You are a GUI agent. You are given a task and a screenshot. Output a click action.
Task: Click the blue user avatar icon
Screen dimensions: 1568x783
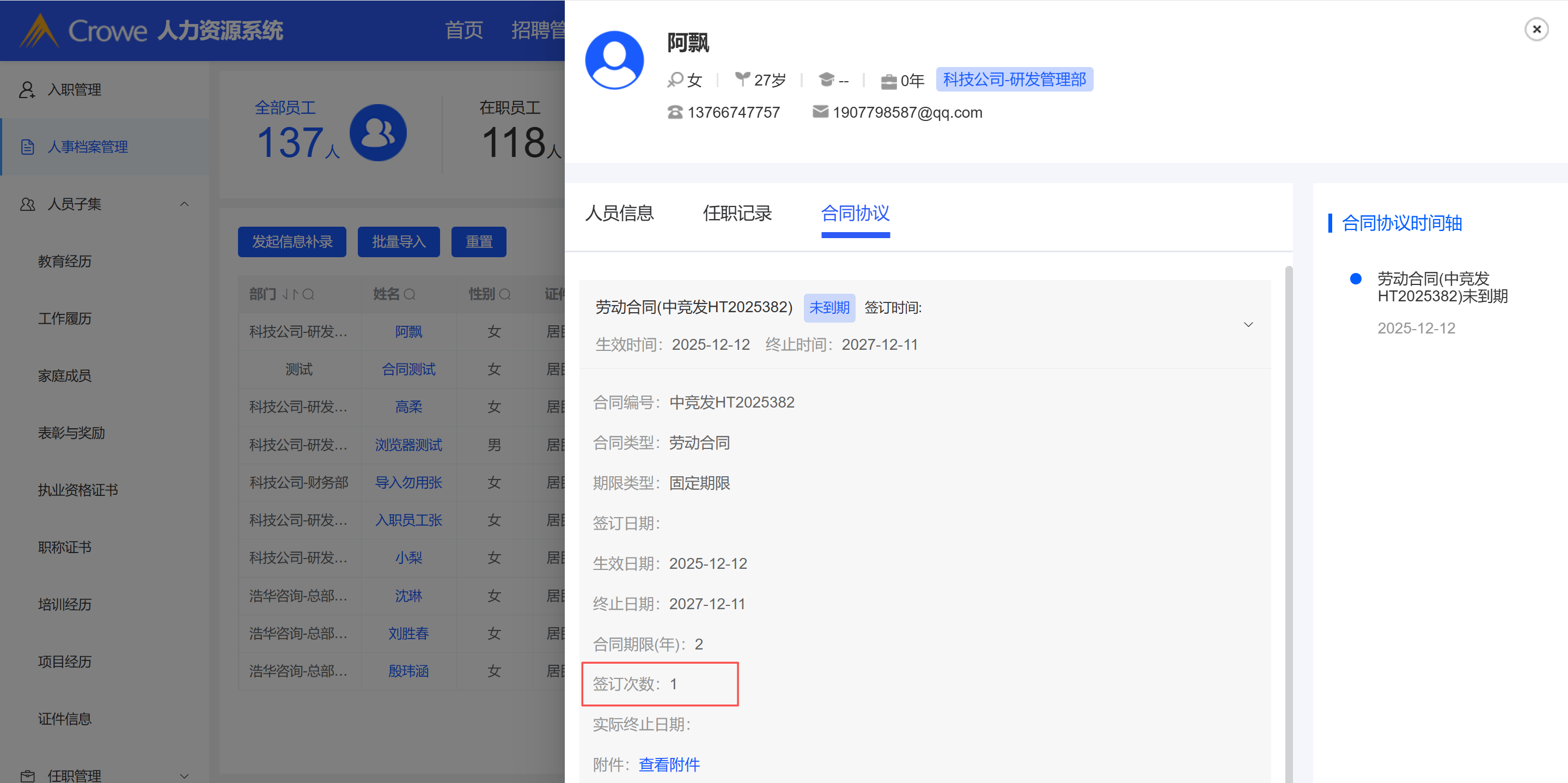pyautogui.click(x=614, y=60)
